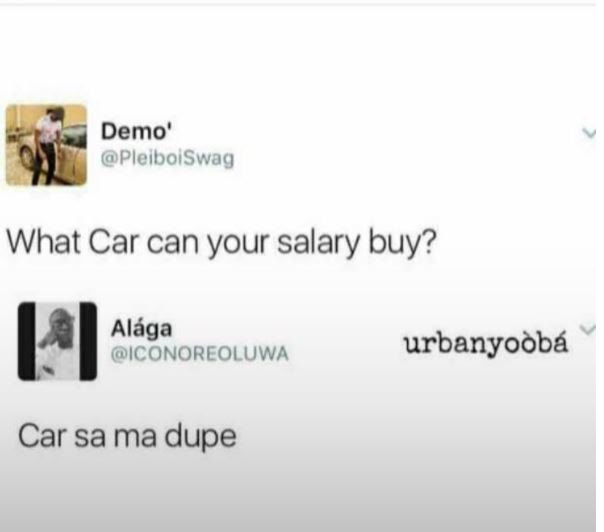Image resolution: width=604 pixels, height=532 pixels.
Task: Click the word "What" starting the tweet
Action: 44,242
